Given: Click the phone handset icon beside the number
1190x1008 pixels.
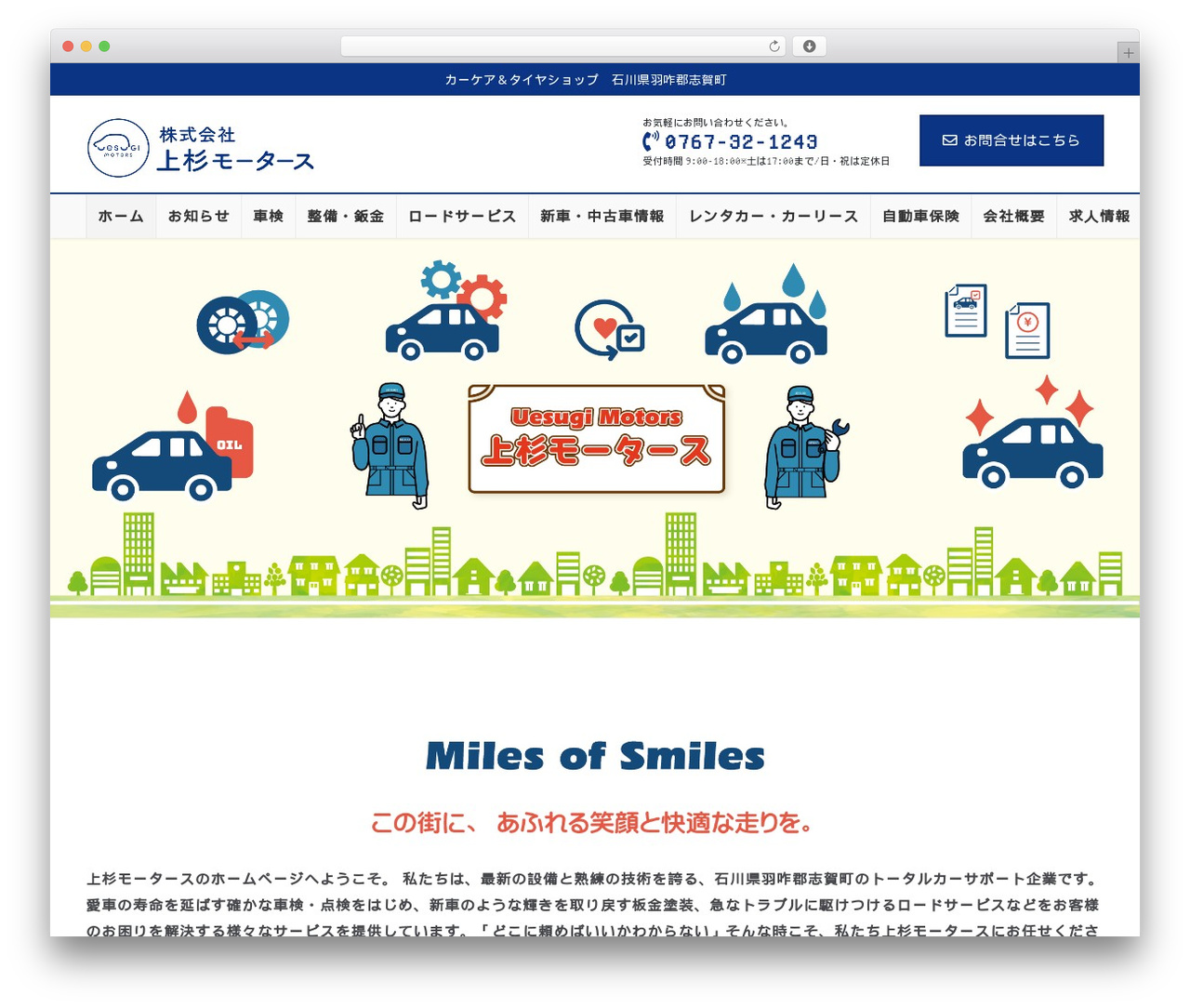Looking at the screenshot, I should point(651,141).
